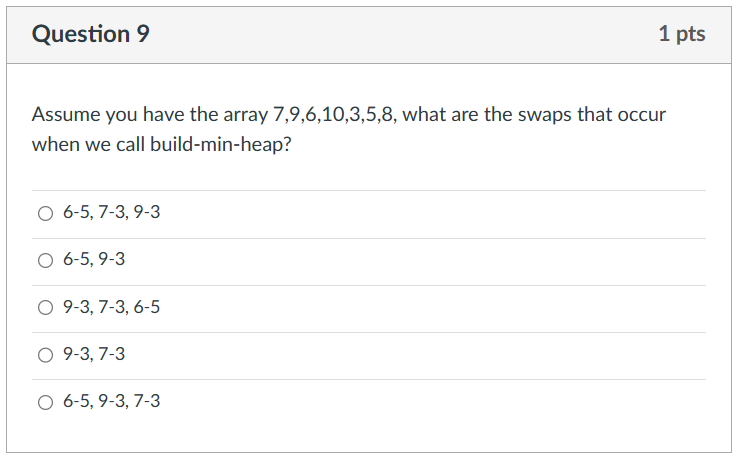Choose the 6-5, 9-3 radio option
752x462 pixels.
(x=46, y=261)
